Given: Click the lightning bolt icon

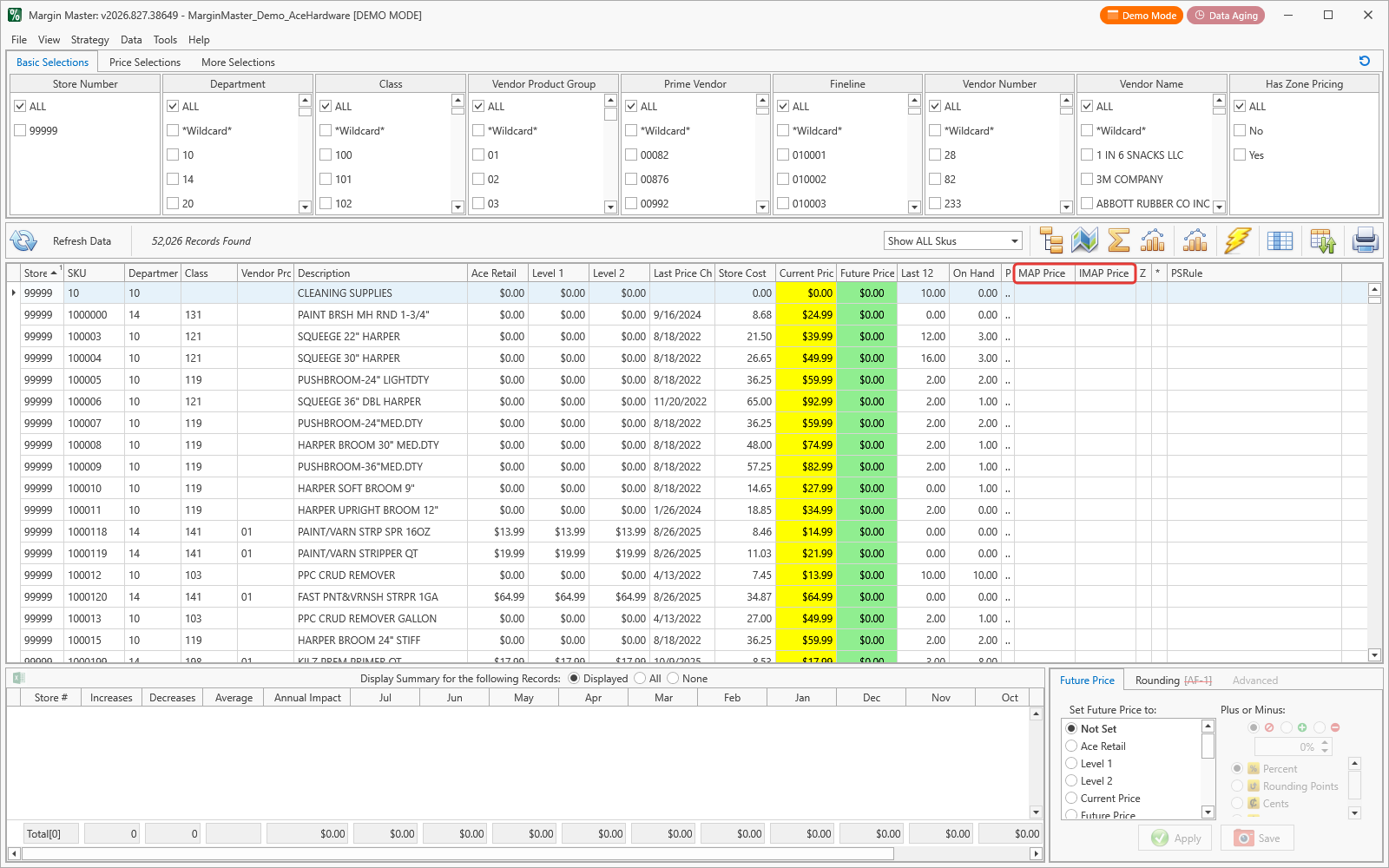Looking at the screenshot, I should (x=1238, y=240).
